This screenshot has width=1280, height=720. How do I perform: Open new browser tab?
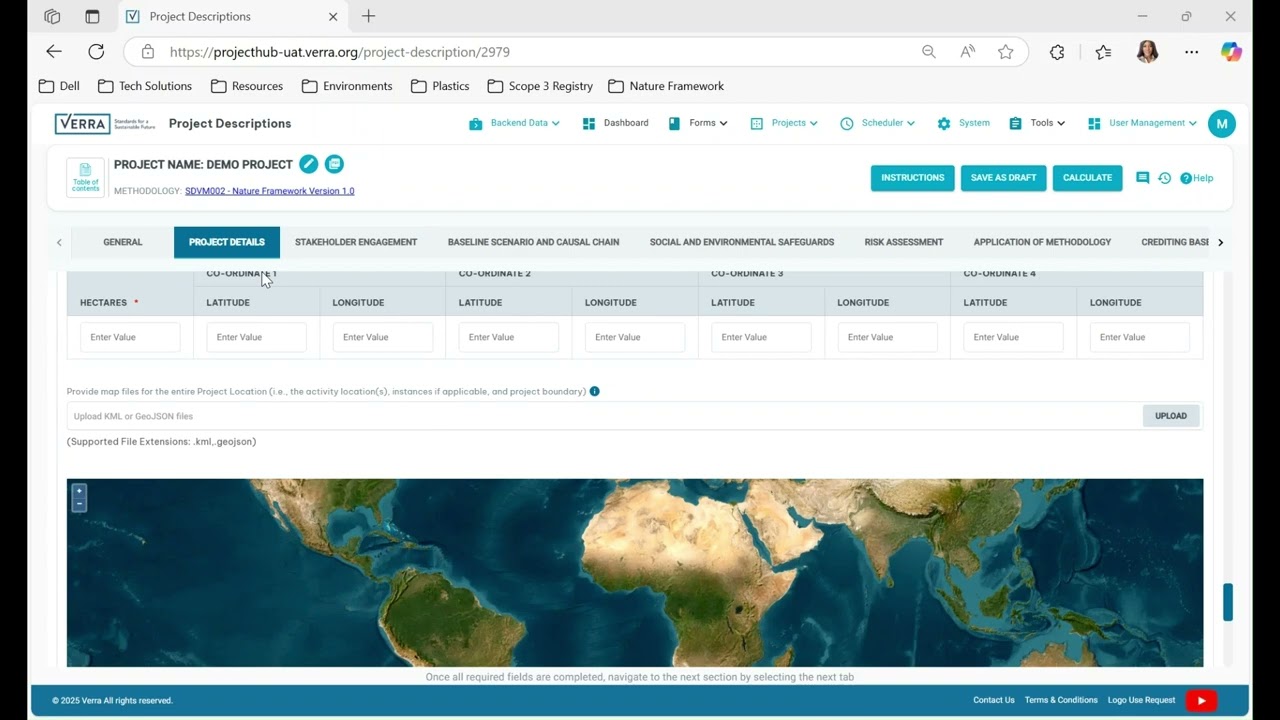368,16
